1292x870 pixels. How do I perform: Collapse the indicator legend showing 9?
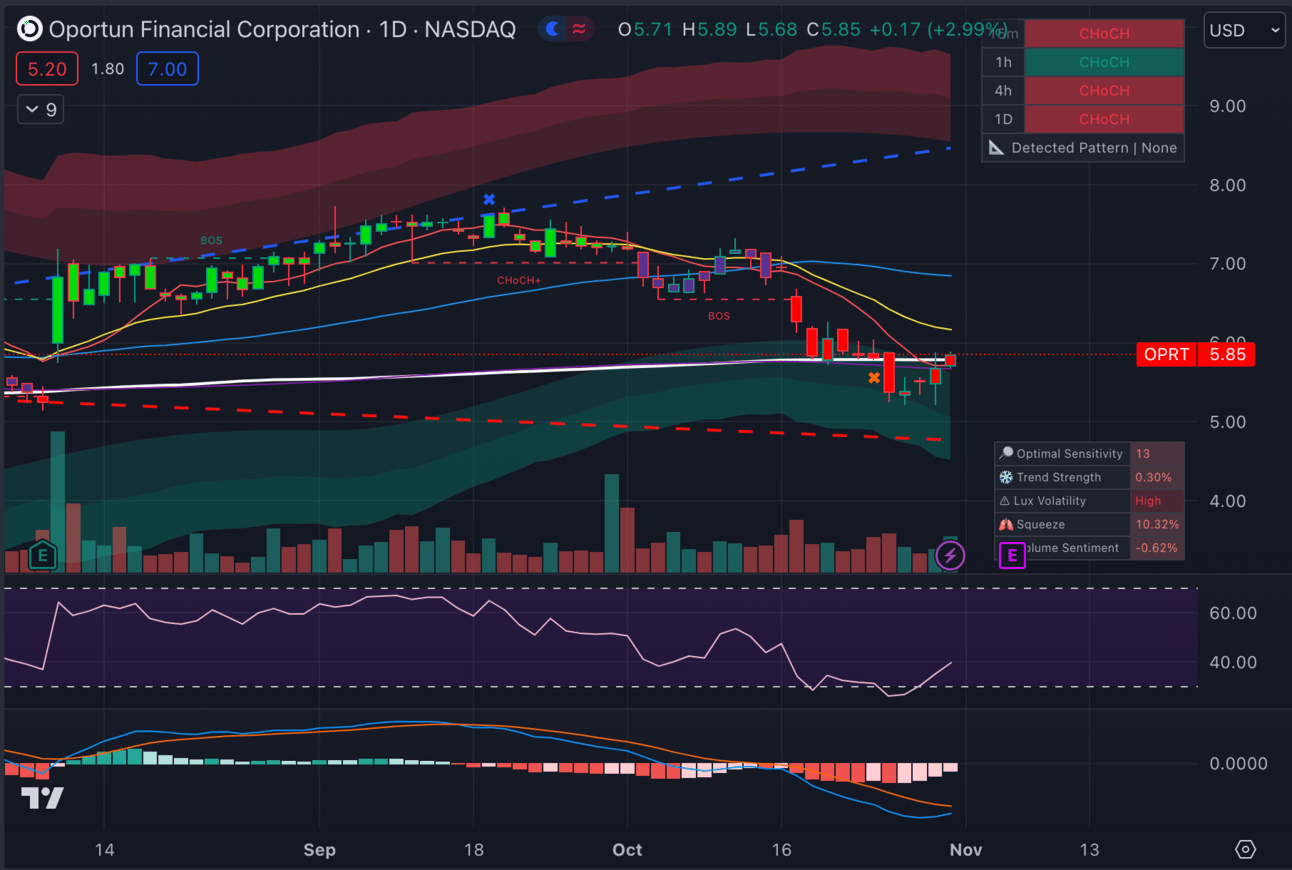point(41,109)
